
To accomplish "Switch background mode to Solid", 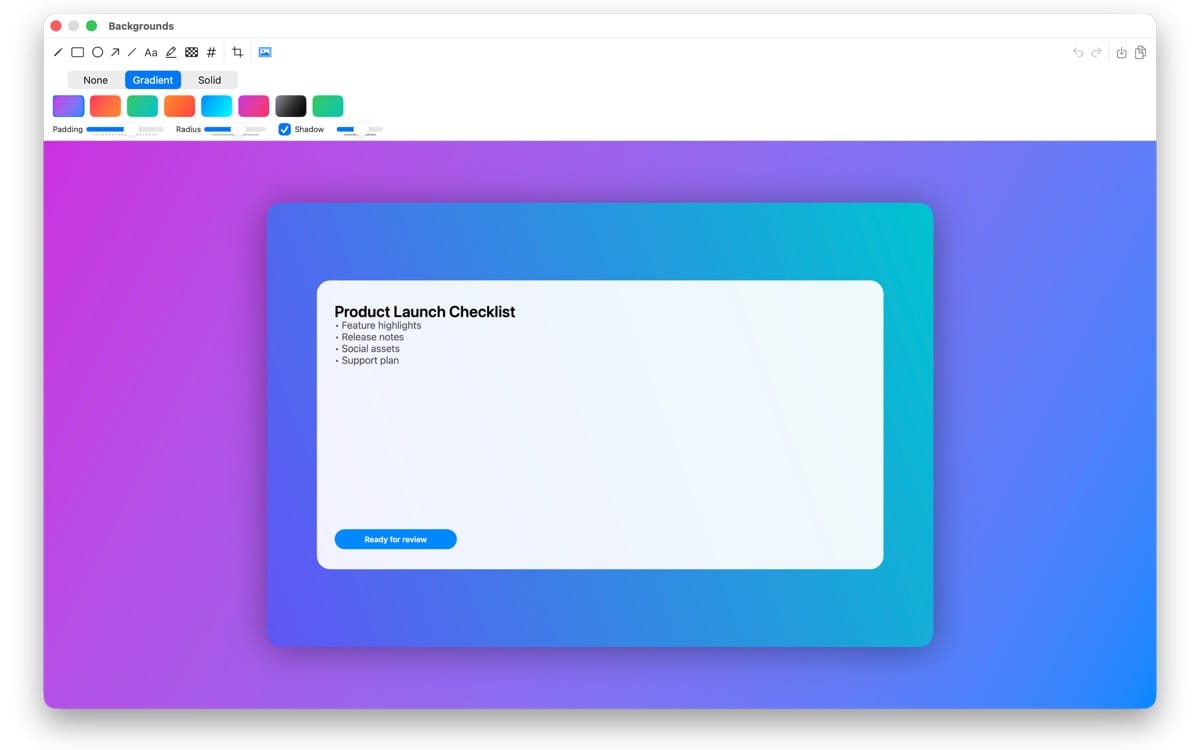I will click(209, 80).
